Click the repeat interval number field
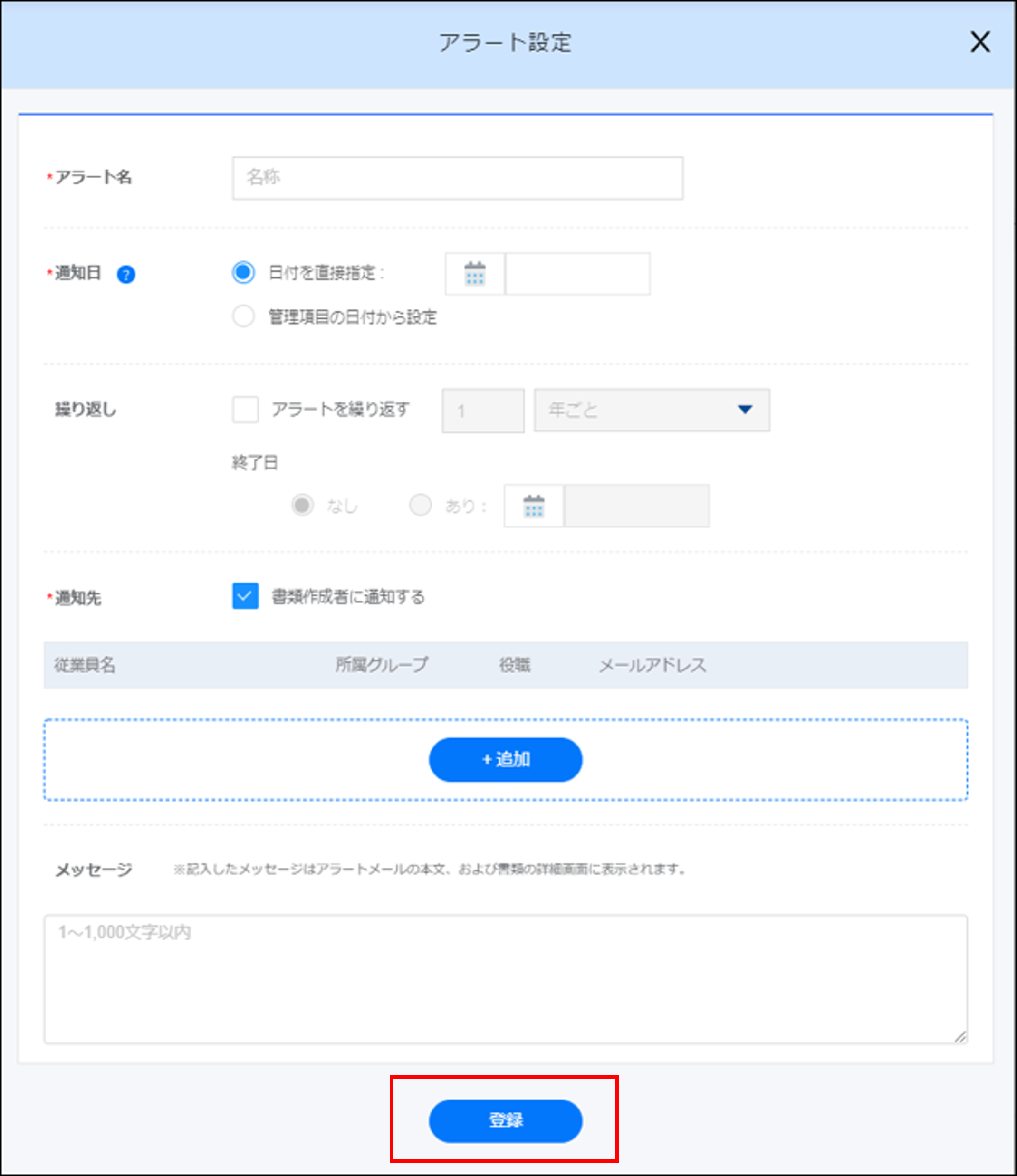 pos(483,411)
